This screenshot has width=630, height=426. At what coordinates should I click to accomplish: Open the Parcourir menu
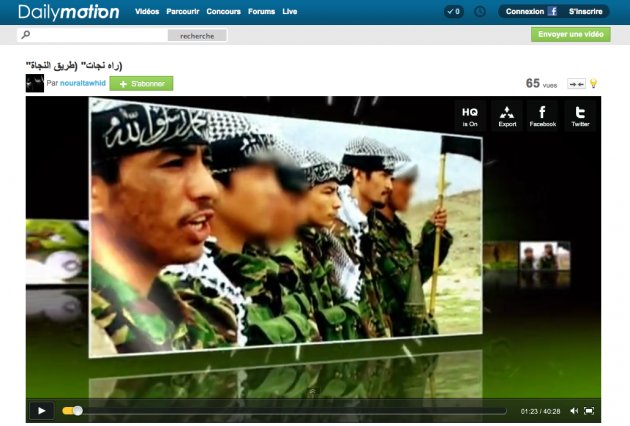pos(183,12)
